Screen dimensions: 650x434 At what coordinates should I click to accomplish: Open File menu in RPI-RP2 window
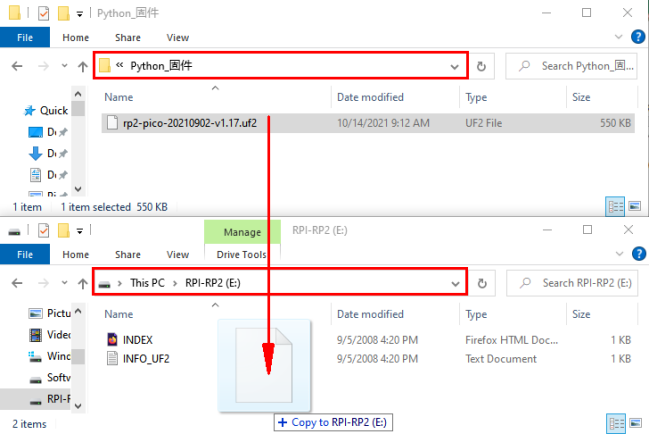[25, 255]
